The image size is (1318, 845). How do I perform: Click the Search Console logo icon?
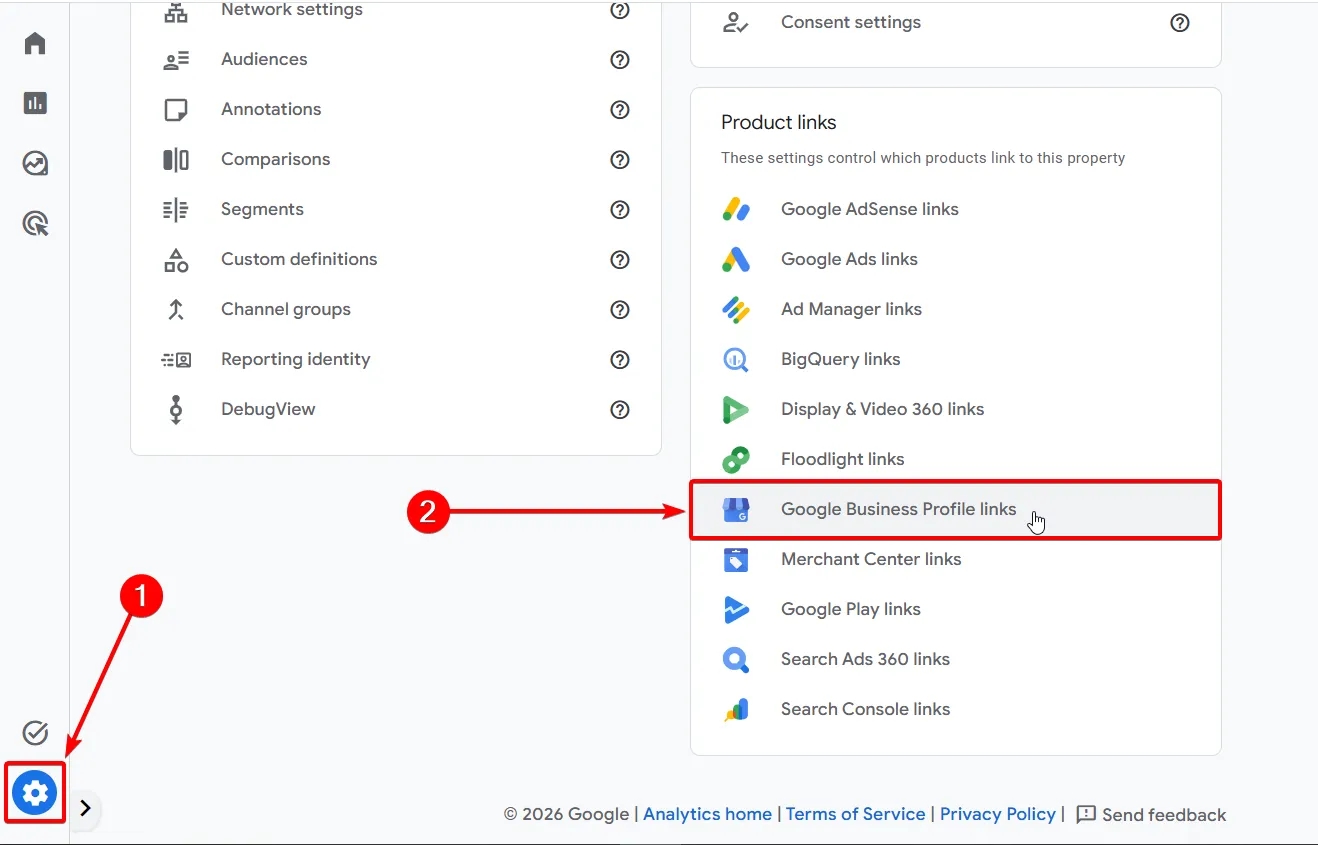[736, 710]
